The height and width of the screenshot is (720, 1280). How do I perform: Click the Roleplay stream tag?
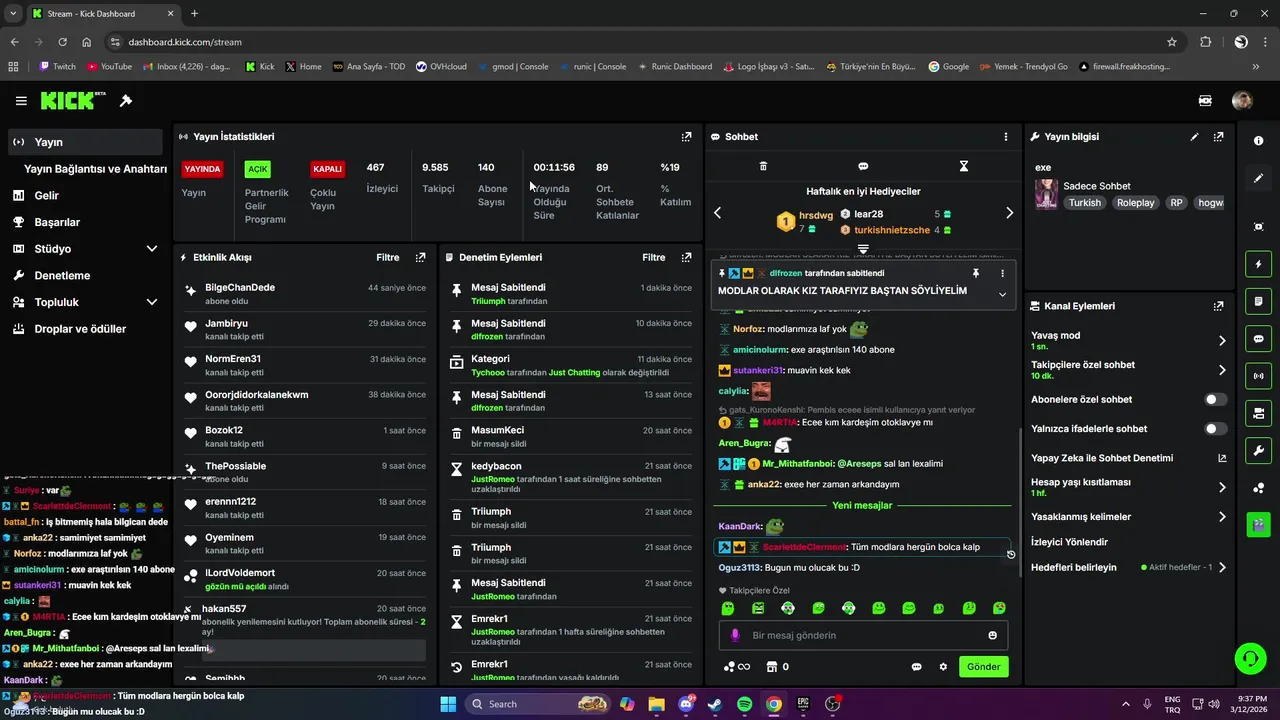pyautogui.click(x=1135, y=202)
